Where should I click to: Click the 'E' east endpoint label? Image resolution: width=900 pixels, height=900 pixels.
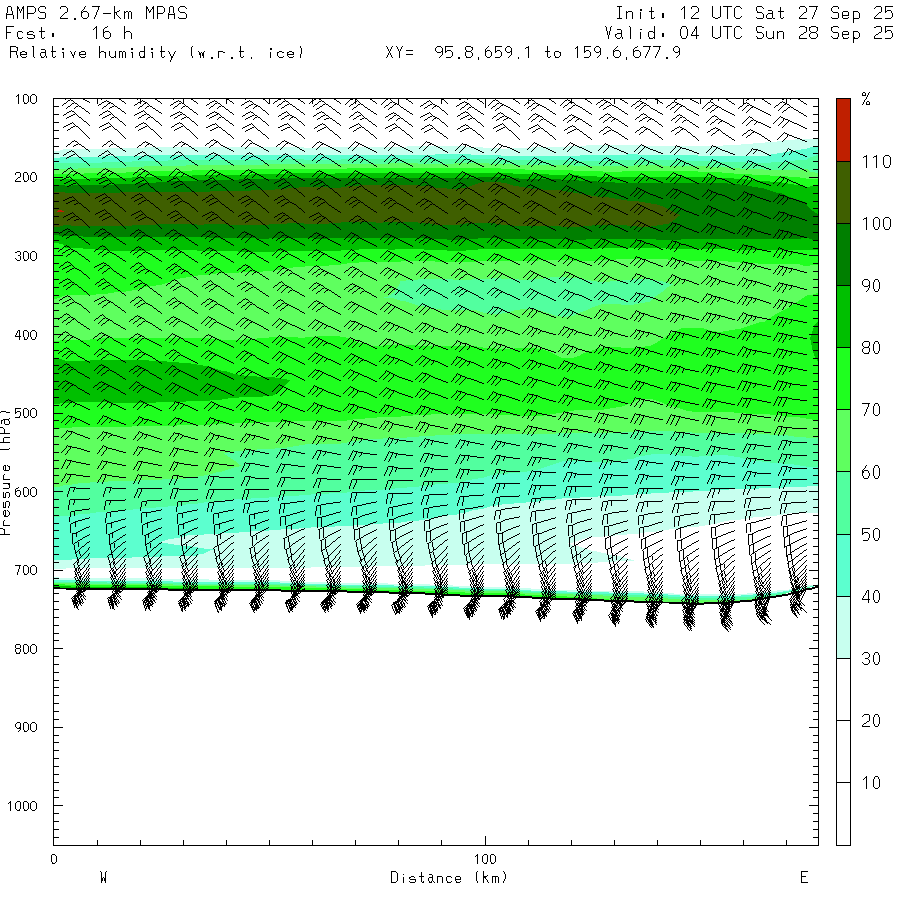point(804,878)
